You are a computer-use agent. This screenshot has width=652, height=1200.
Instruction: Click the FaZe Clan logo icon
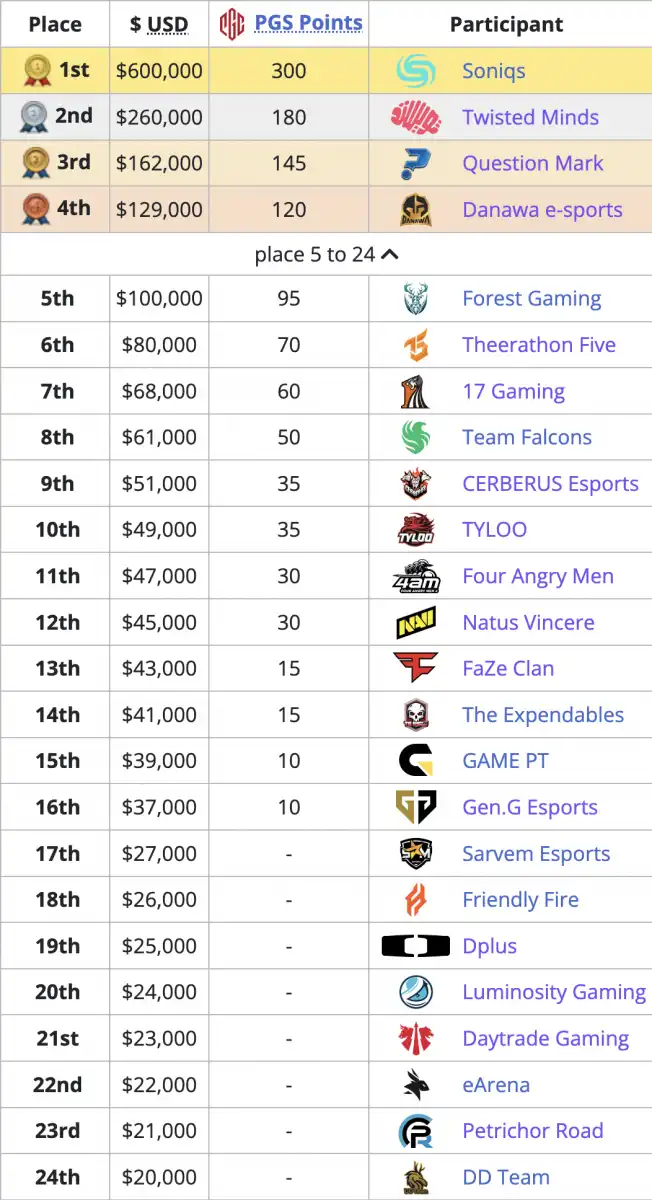416,668
